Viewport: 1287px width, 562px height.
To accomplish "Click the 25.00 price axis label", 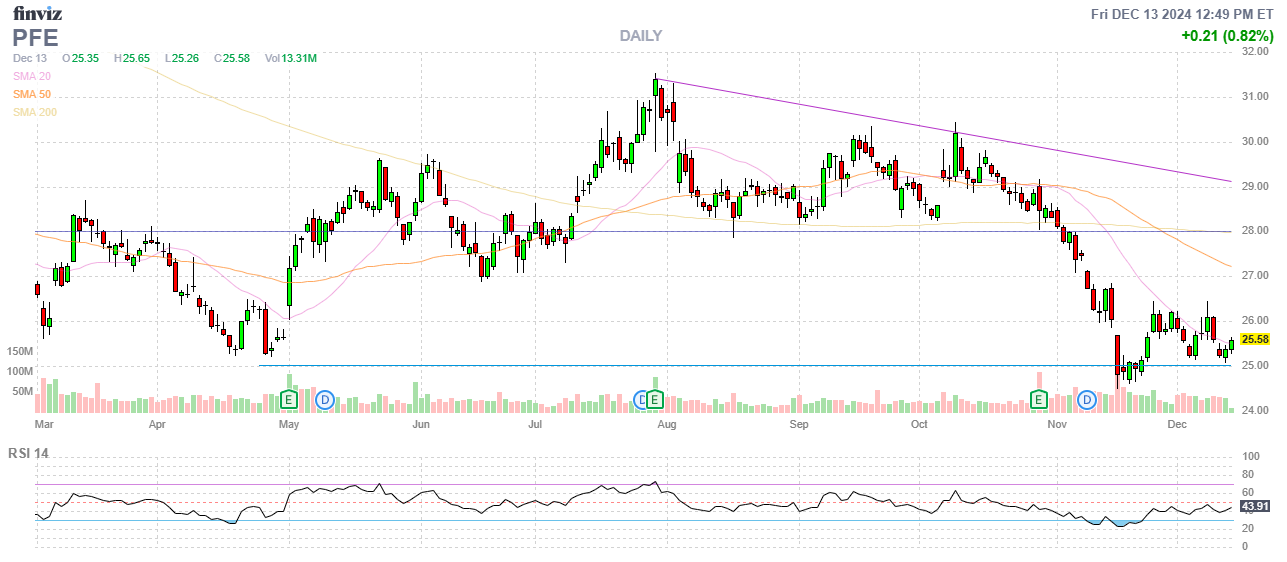I will 1255,366.
